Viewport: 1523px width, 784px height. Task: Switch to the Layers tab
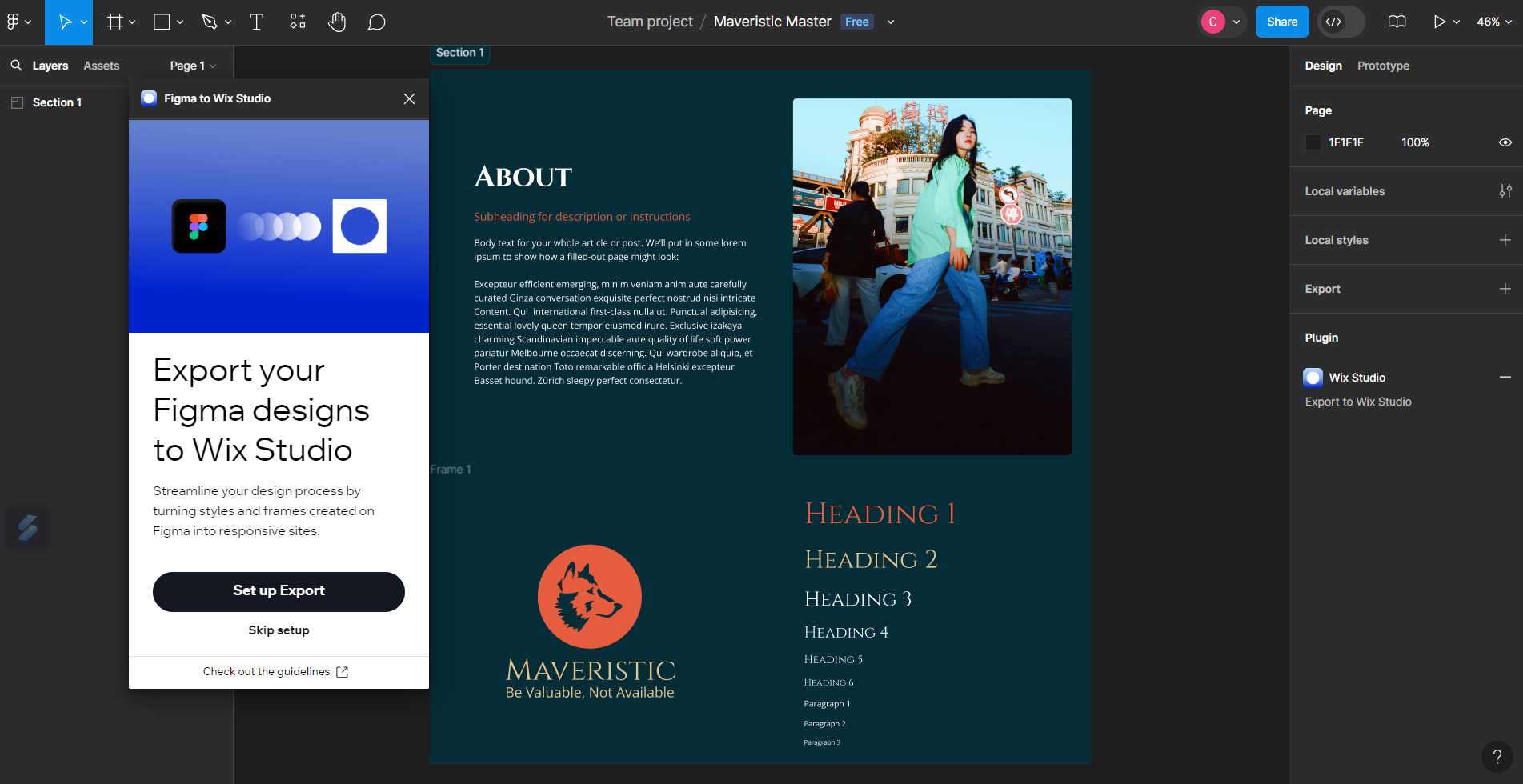[50, 66]
